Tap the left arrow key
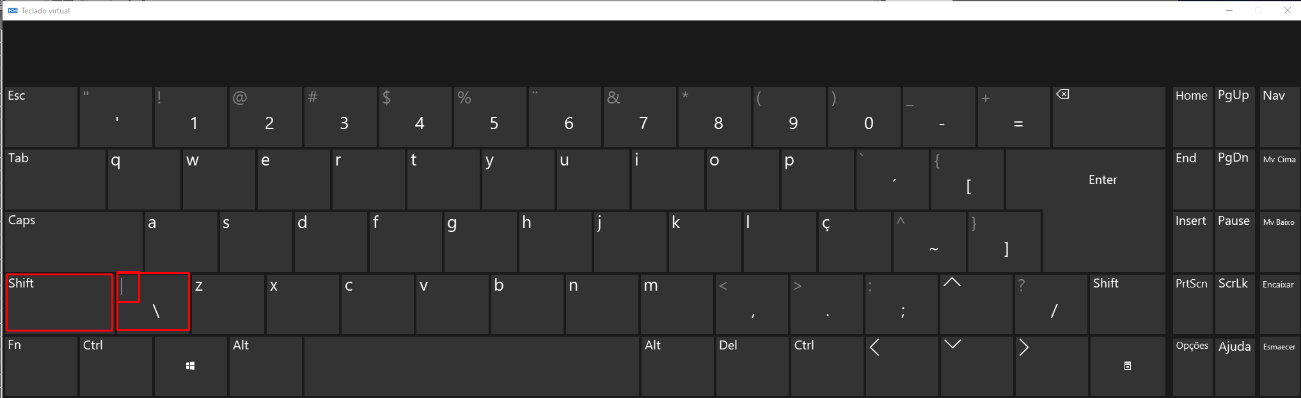 point(902,367)
